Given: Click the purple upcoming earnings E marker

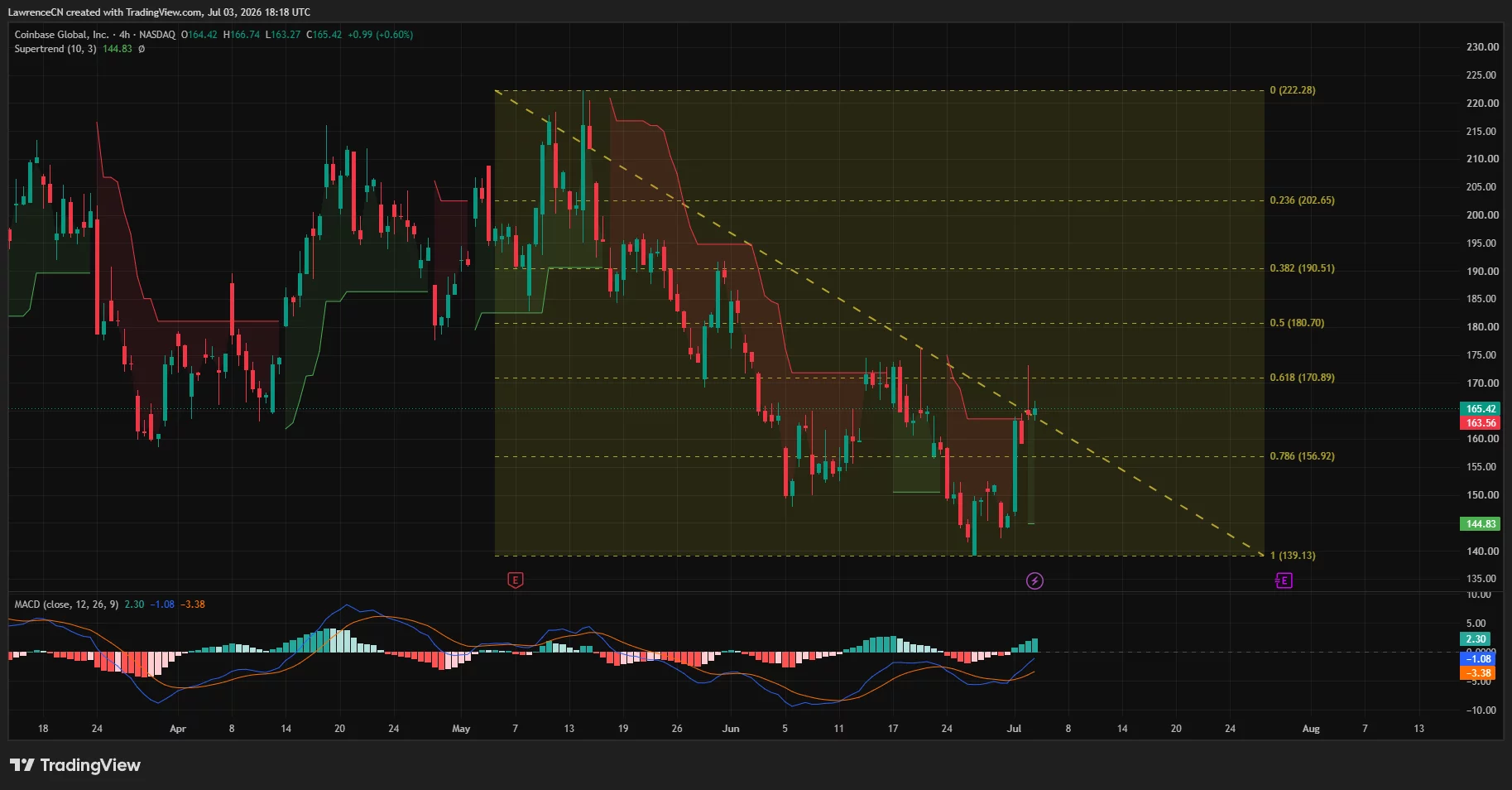Looking at the screenshot, I should tap(1284, 580).
